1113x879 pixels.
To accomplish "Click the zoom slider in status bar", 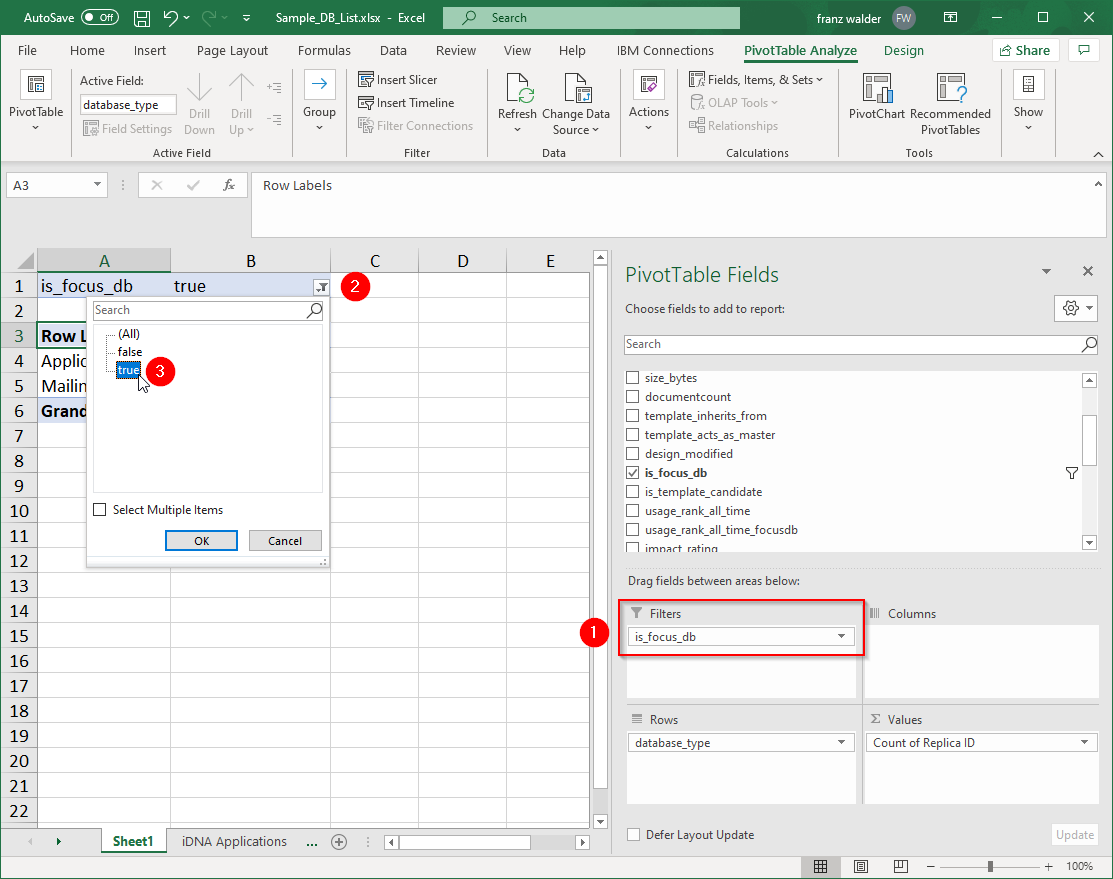I will click(x=990, y=866).
